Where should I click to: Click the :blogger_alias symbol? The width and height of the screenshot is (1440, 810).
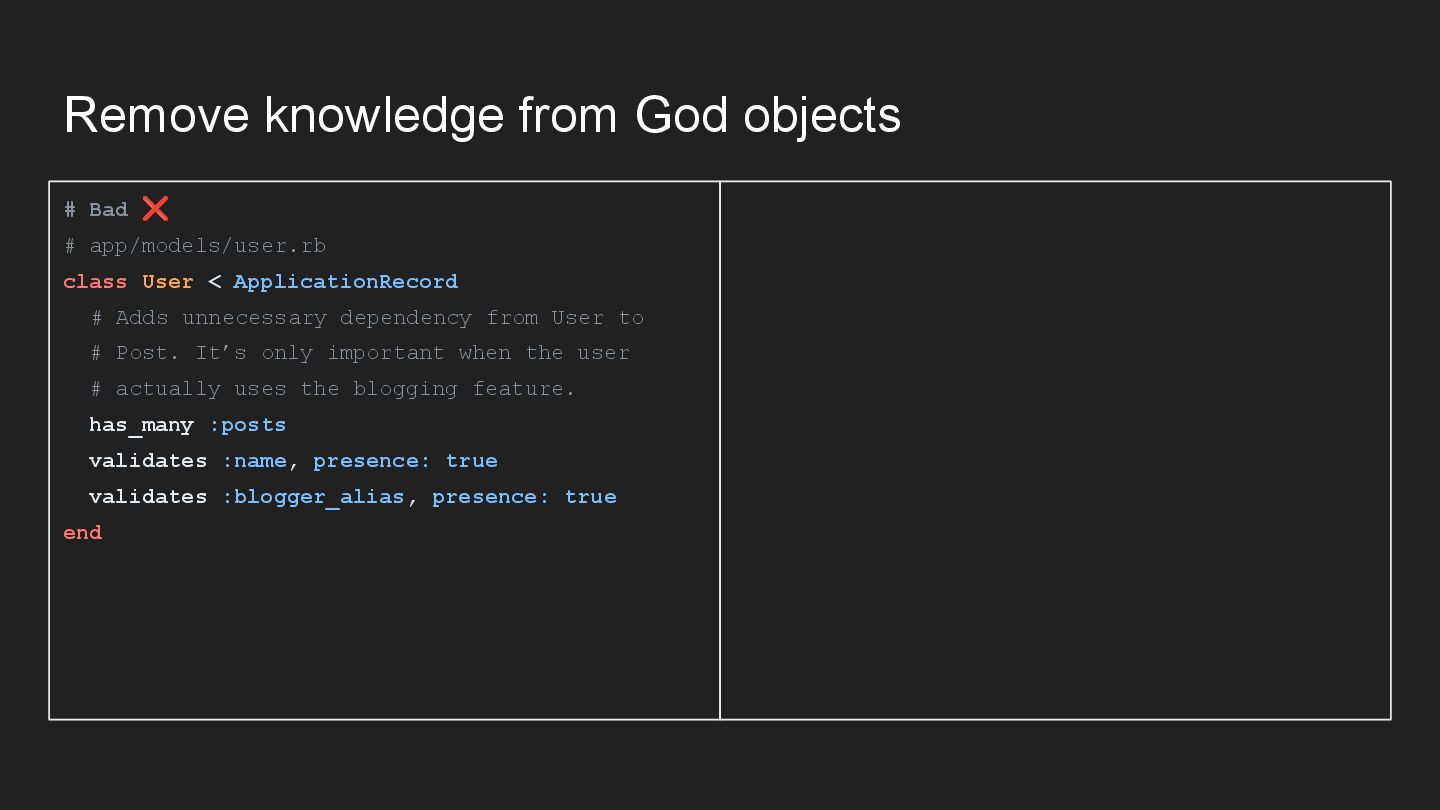tap(313, 497)
